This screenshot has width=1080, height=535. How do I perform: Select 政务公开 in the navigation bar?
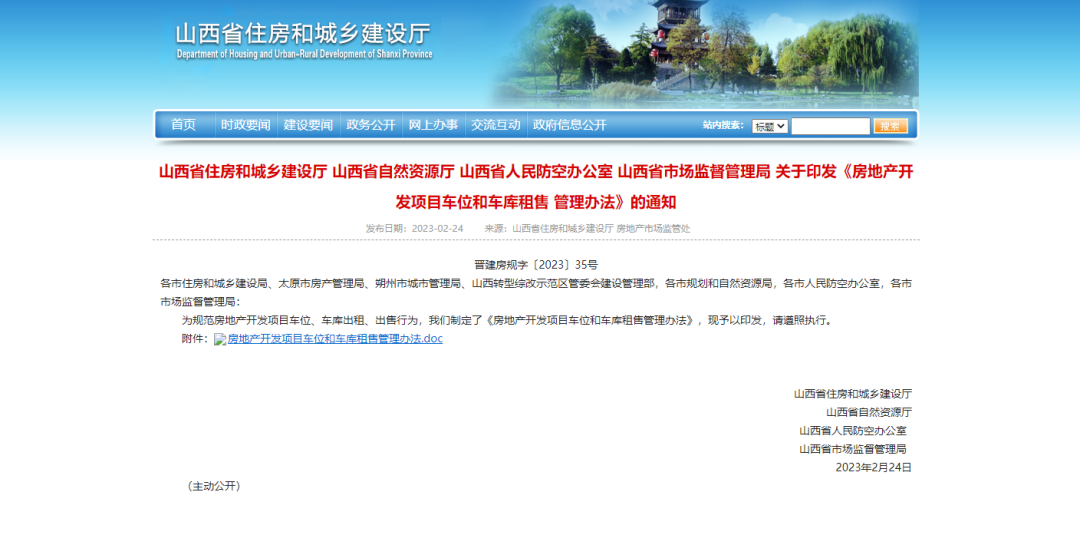(371, 125)
